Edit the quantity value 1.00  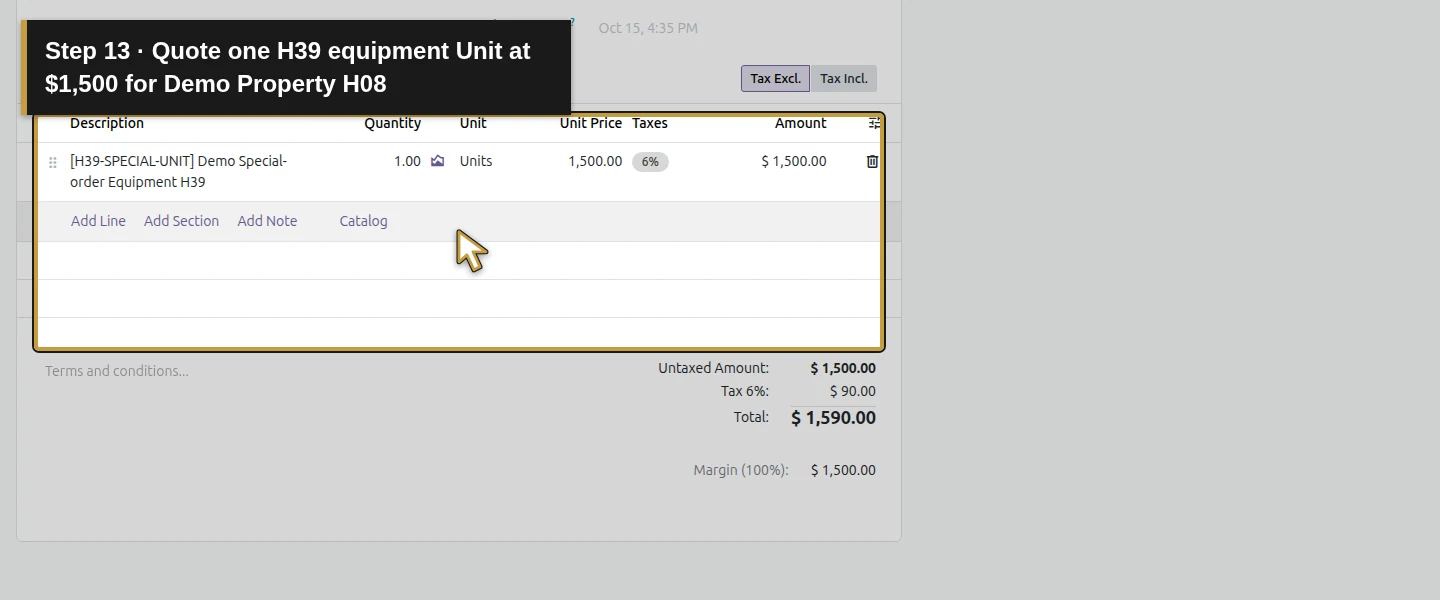coord(407,161)
